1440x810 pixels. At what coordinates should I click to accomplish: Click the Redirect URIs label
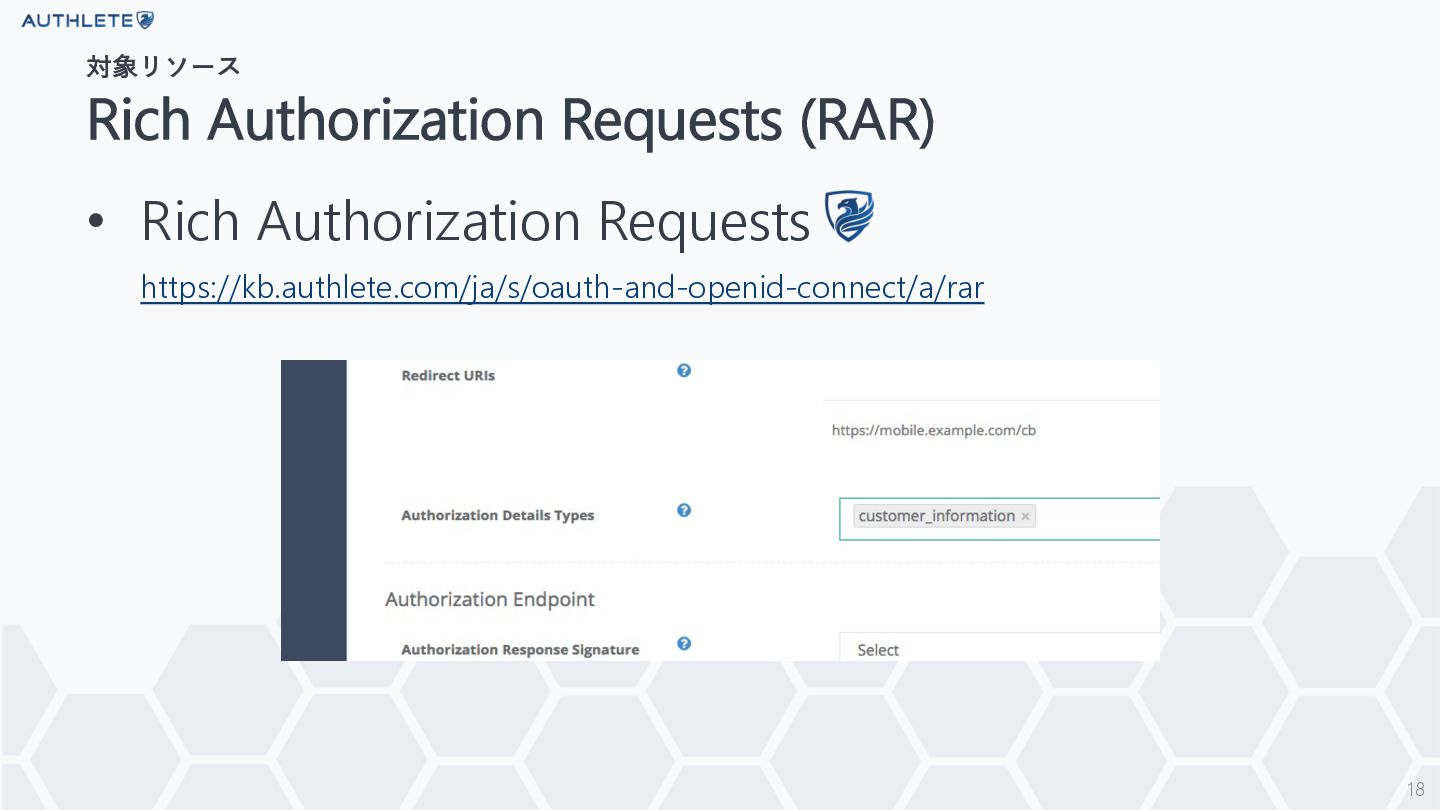tap(448, 376)
